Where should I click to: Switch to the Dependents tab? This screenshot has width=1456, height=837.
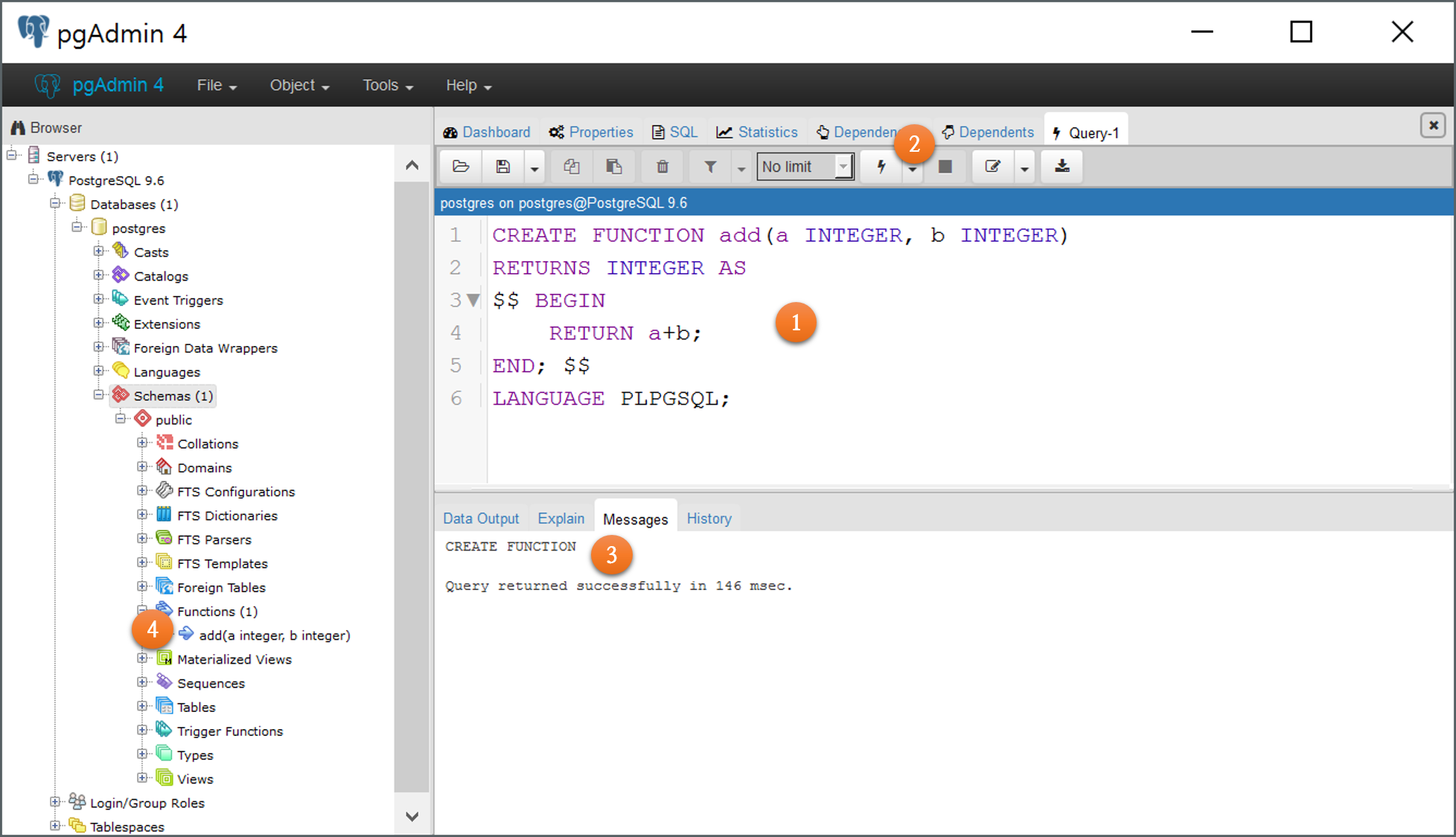pyautogui.click(x=988, y=132)
